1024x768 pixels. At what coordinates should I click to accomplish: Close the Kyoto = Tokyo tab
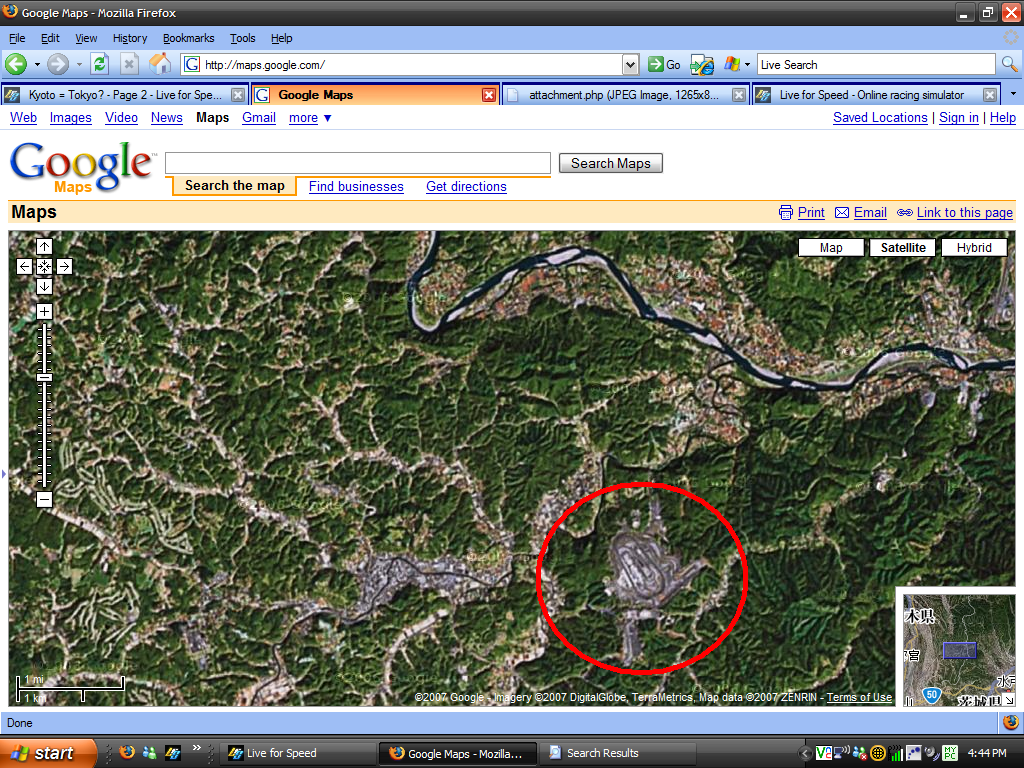point(238,95)
